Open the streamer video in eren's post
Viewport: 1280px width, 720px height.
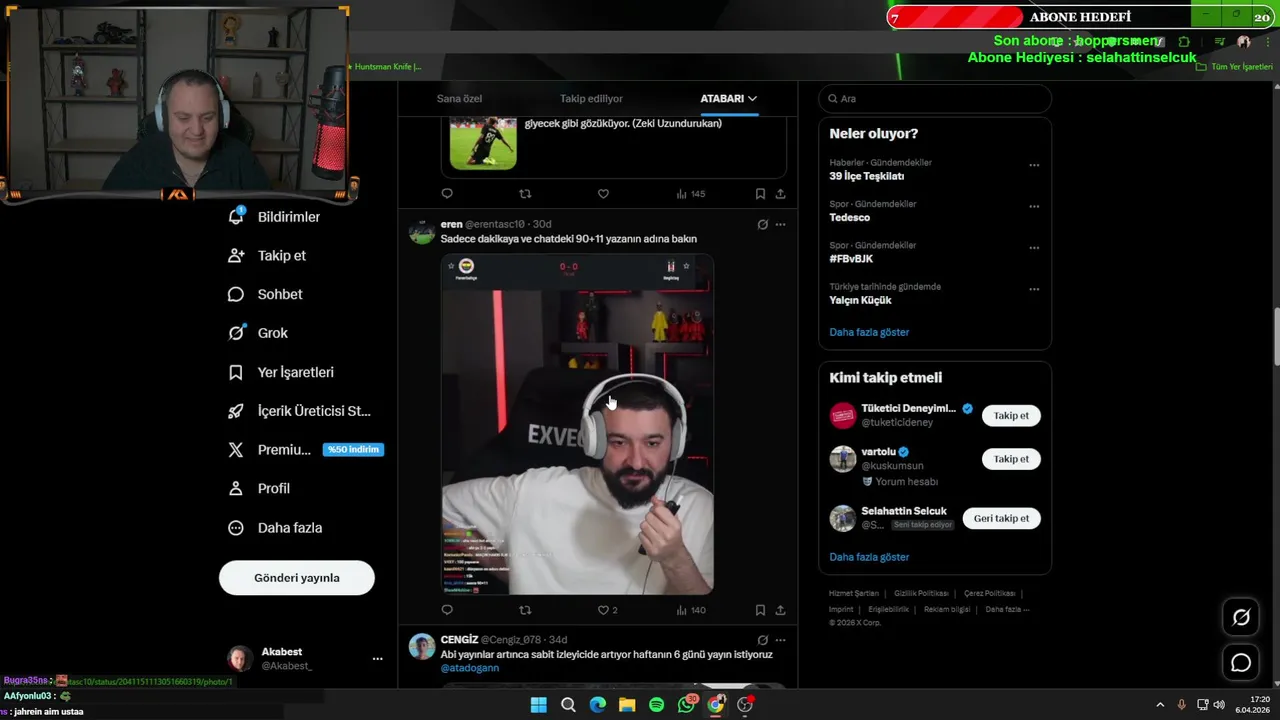578,424
